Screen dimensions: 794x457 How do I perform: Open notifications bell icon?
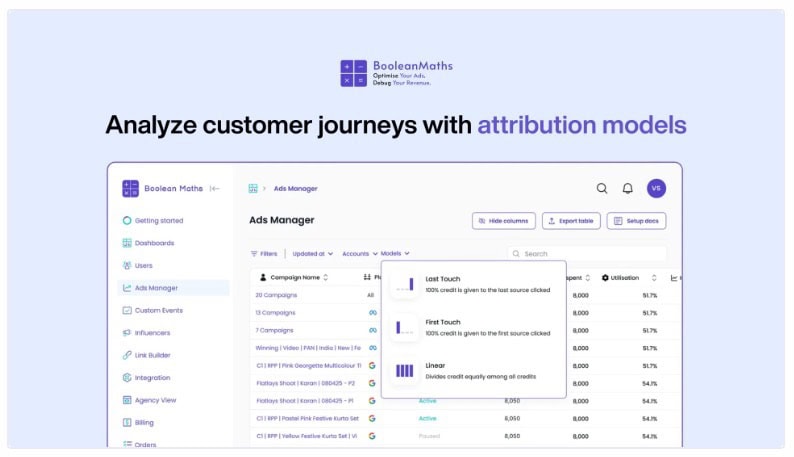click(628, 188)
